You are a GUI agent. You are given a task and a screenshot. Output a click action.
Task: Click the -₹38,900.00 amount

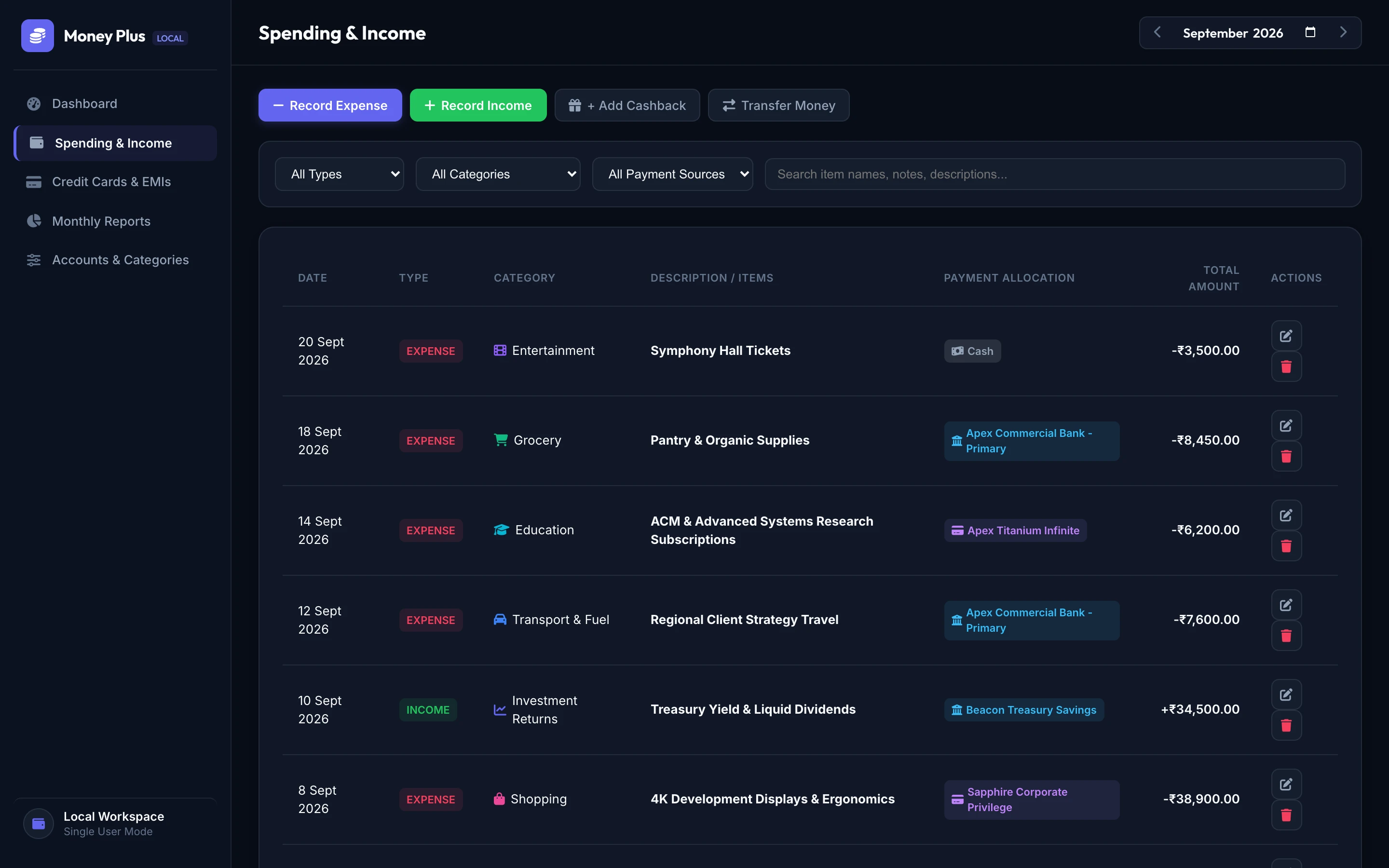(x=1201, y=799)
